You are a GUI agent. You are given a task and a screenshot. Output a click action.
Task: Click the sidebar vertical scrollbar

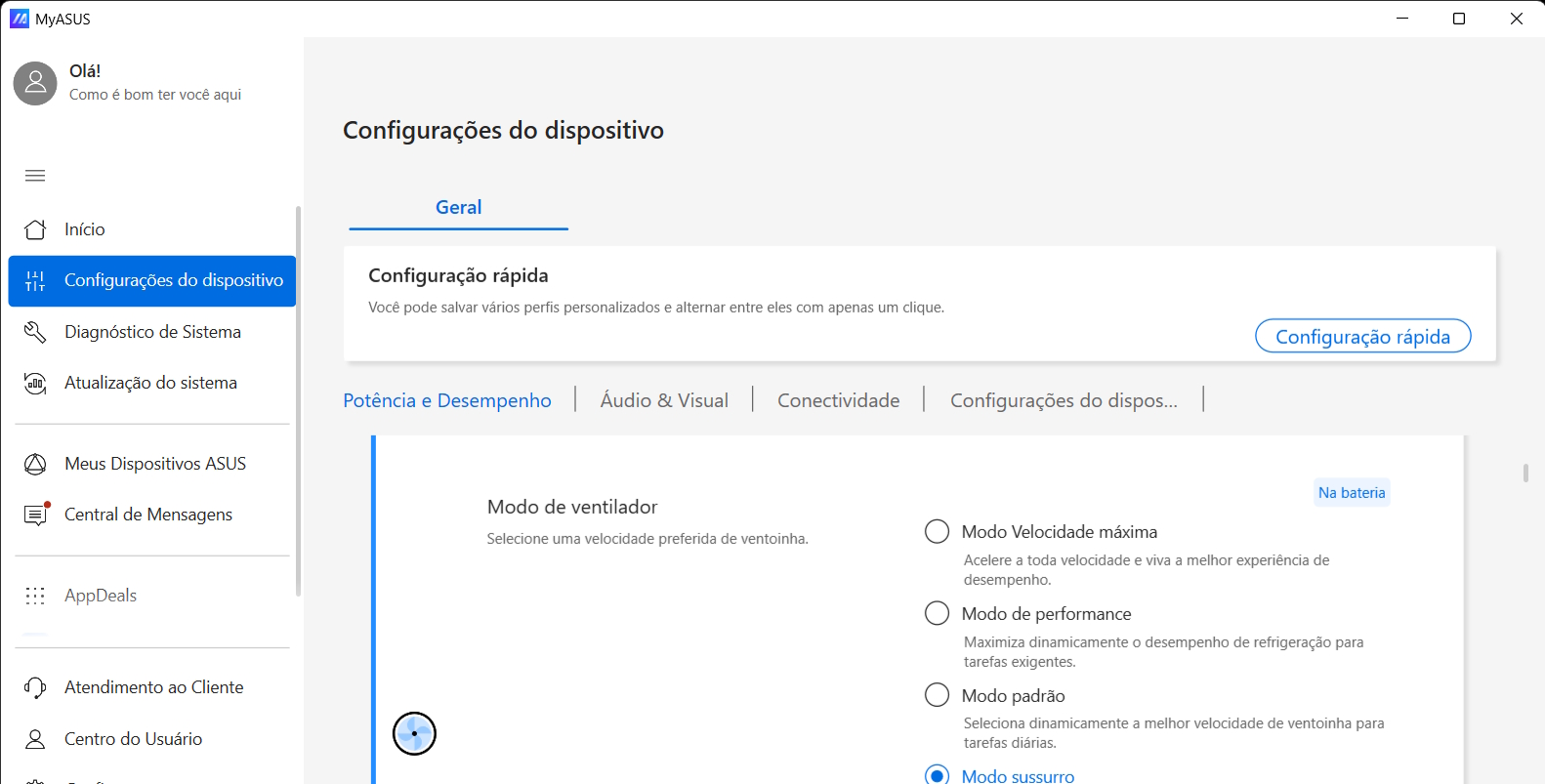click(298, 400)
